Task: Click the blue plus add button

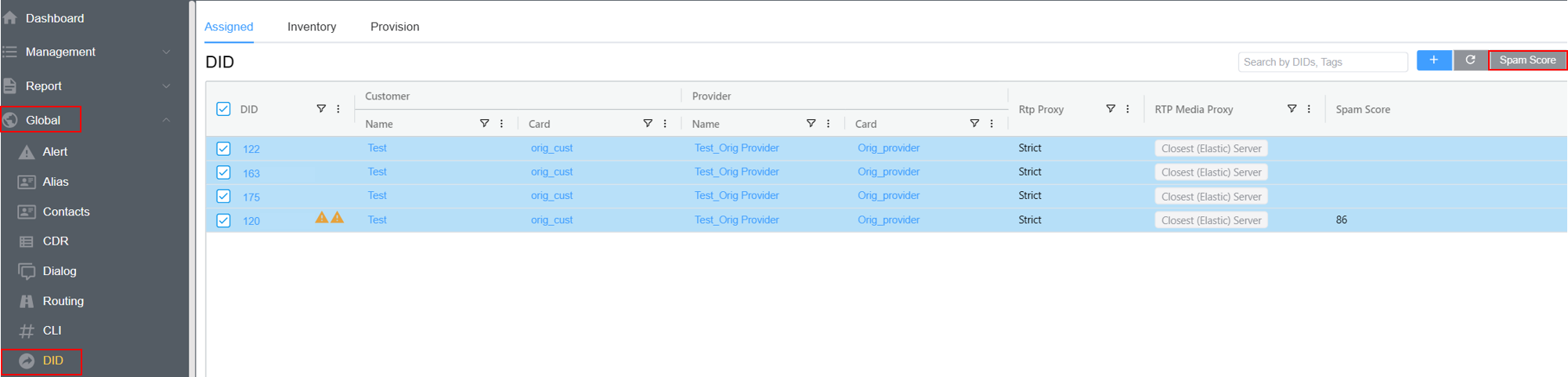Action: point(1434,60)
